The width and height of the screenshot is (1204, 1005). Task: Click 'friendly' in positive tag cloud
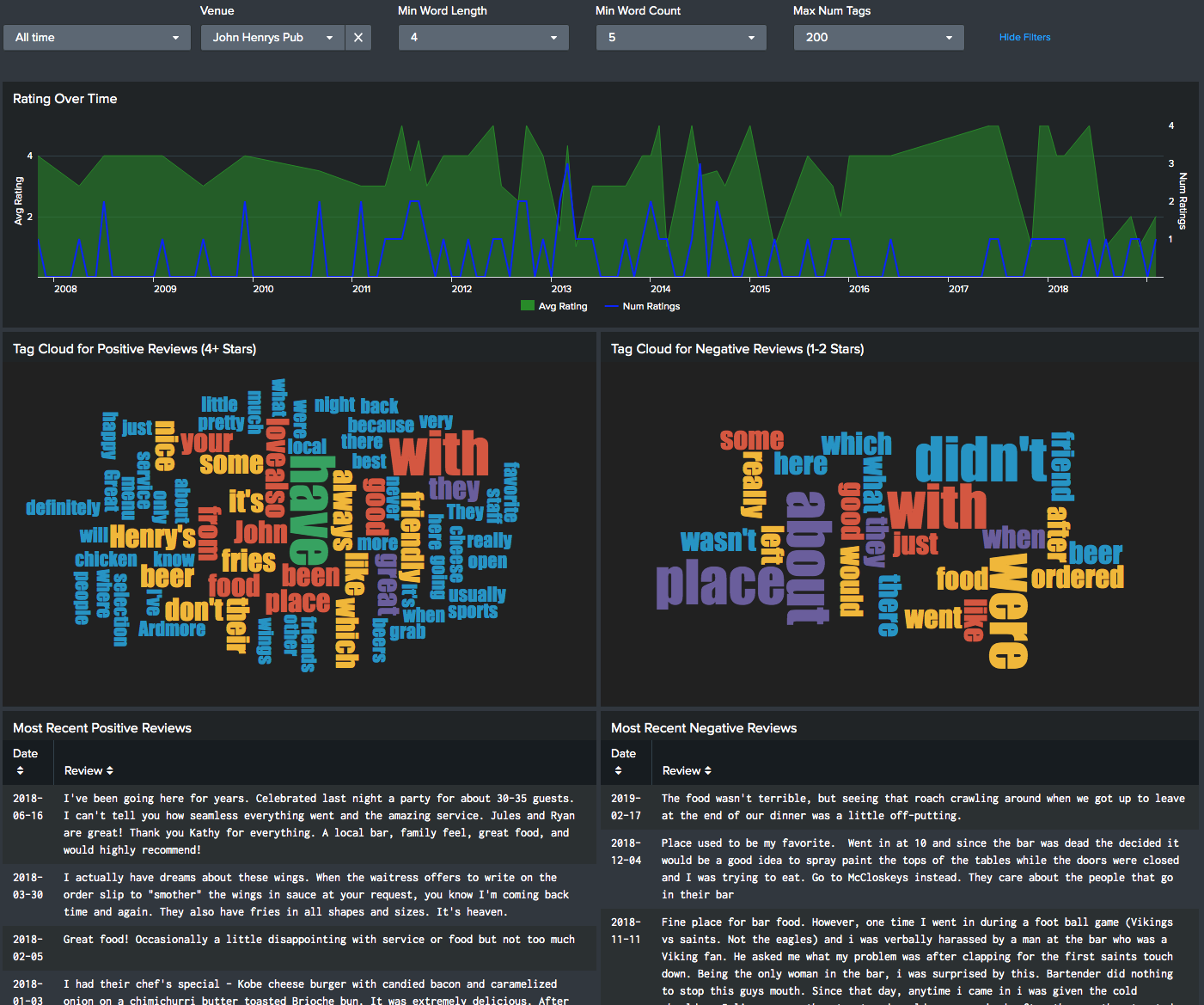coord(413,537)
